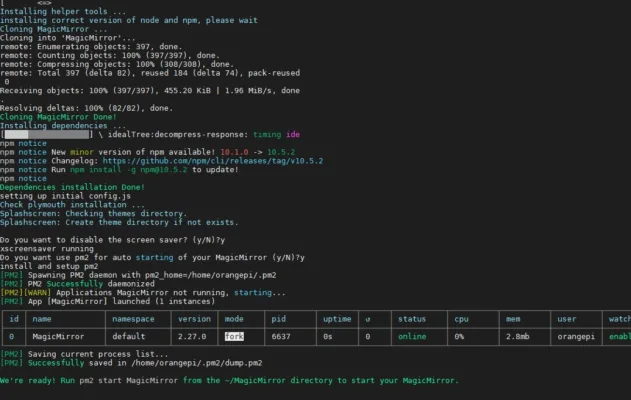Image resolution: width=631 pixels, height=400 pixels.
Task: Click 'Check plymouth installation' line
Action: (72, 205)
